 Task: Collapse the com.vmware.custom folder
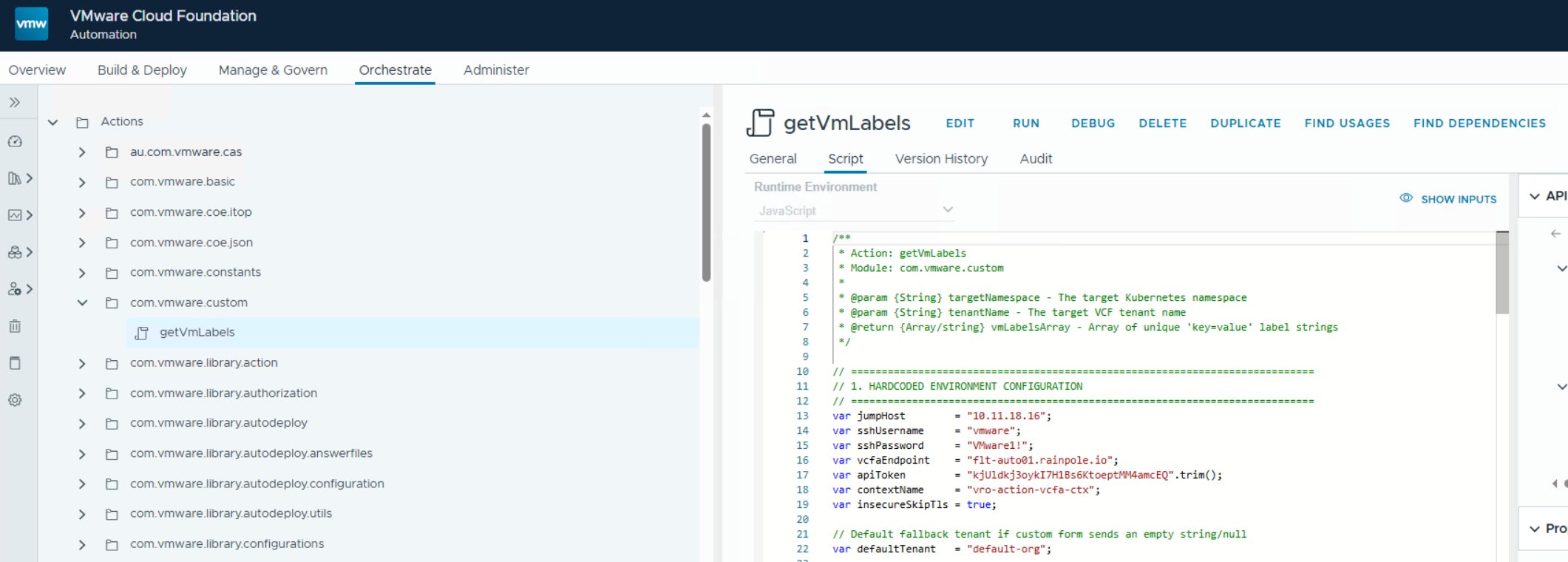coord(82,303)
